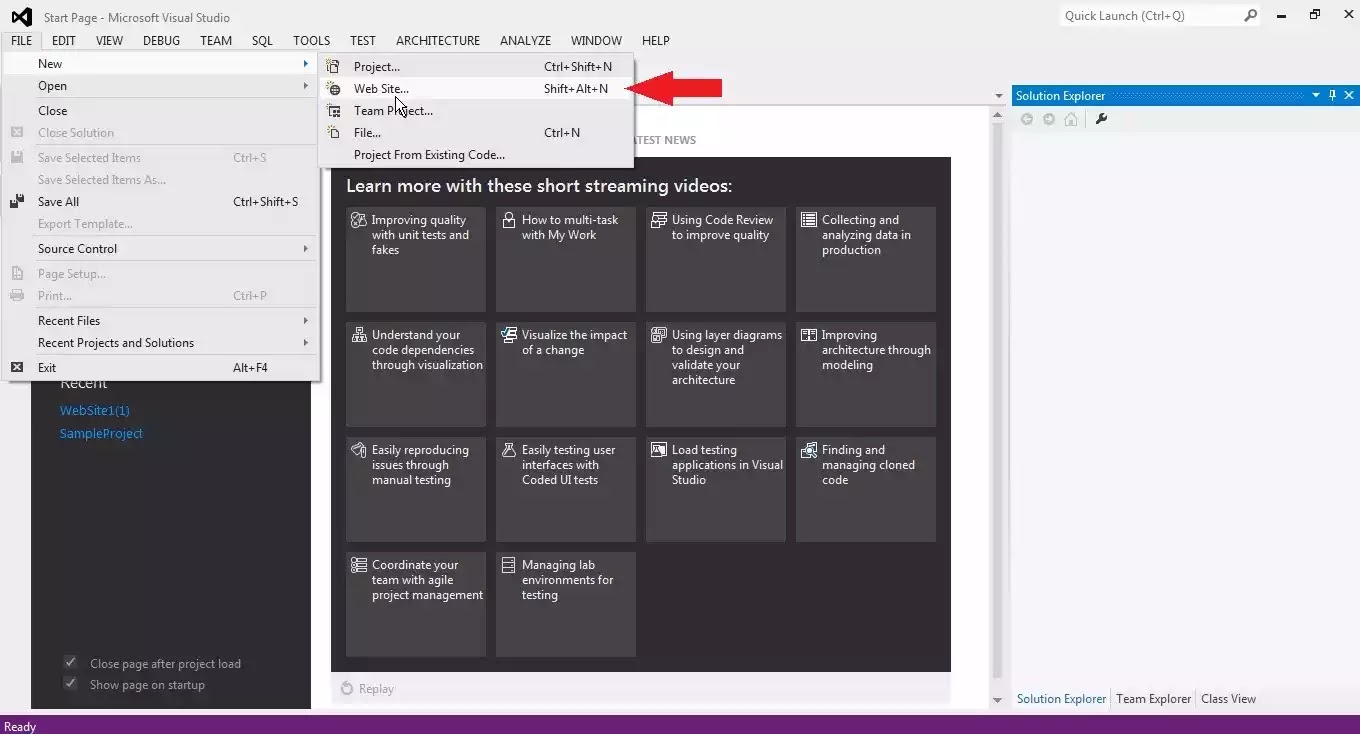
Task: Open the ANALYZE menu
Action: point(525,41)
